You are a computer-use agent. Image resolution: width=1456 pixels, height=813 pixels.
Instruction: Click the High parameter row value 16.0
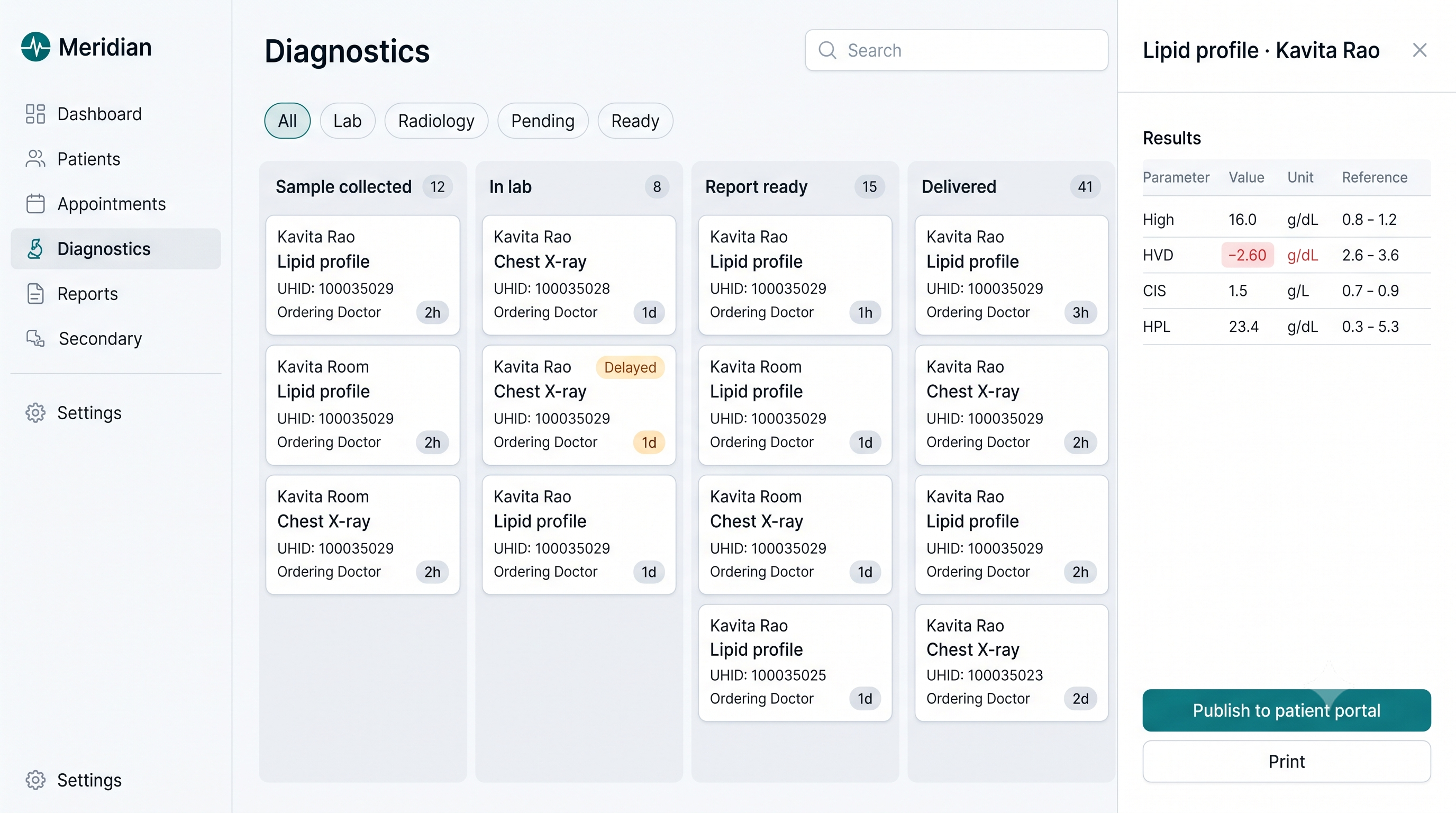click(x=1242, y=219)
